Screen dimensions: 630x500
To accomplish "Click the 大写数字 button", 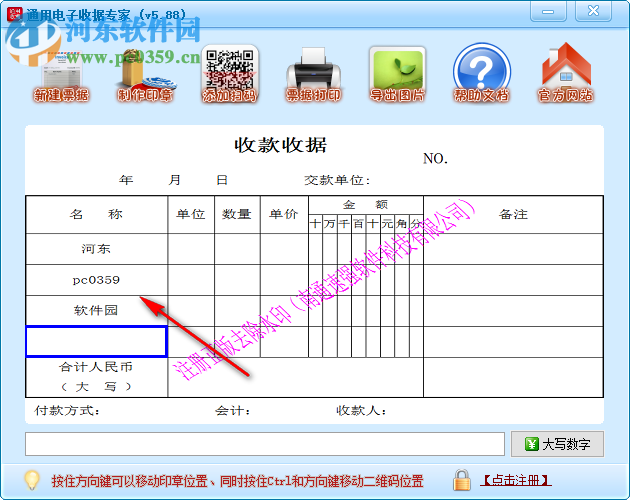I will point(557,444).
